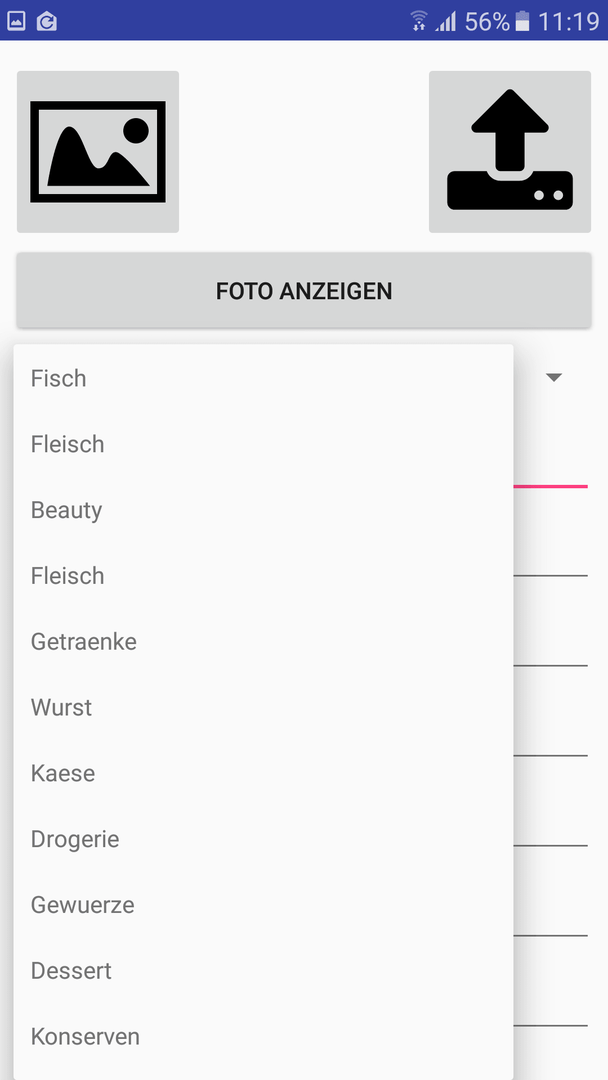The height and width of the screenshot is (1080, 608).
Task: Pick Kaese in the category list
Action: click(x=263, y=773)
